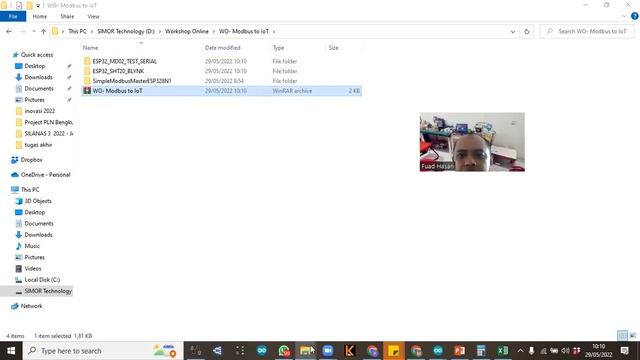Open the Home ribbon tab
This screenshot has height=360, width=640.
click(x=40, y=16)
